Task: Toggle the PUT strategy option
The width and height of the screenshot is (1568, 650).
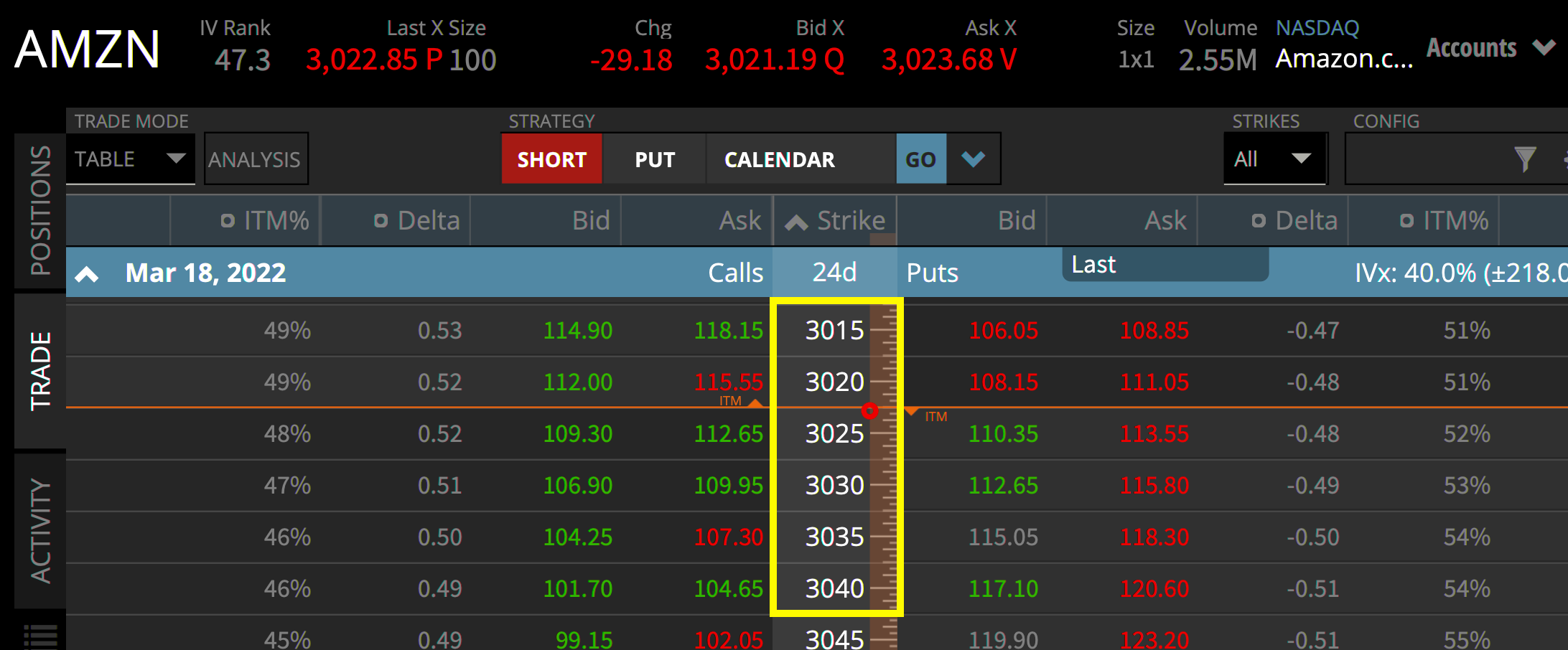Action: pos(654,159)
